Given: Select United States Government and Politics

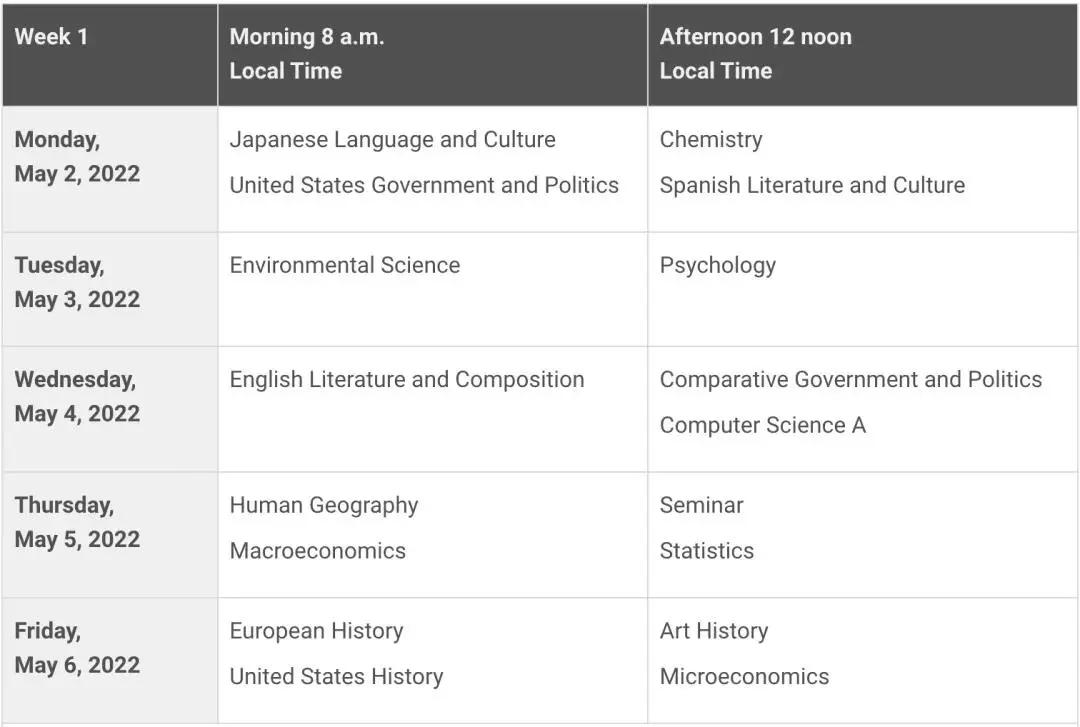Looking at the screenshot, I should click(x=424, y=185).
